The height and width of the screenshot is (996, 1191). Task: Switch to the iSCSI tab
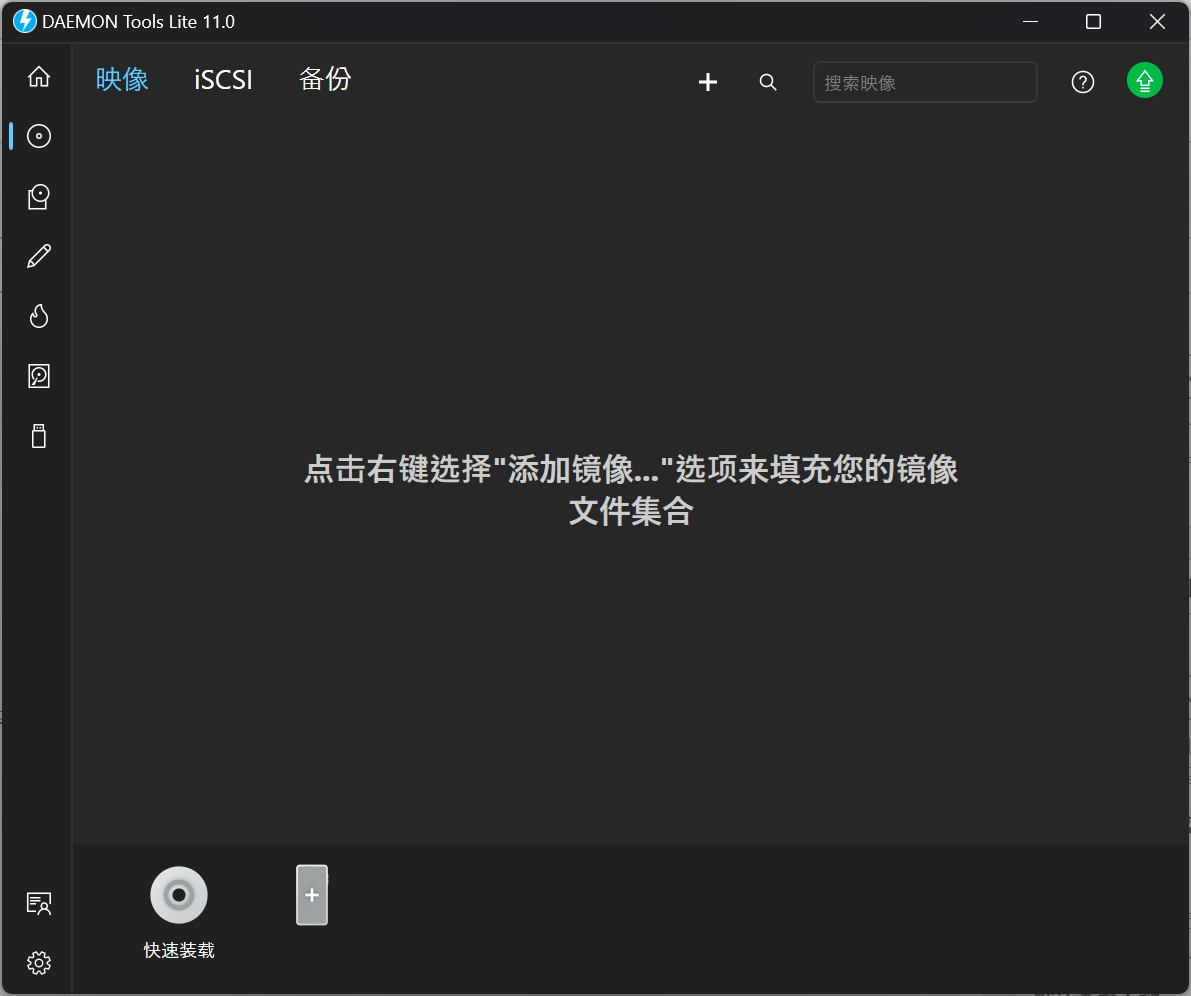tap(222, 79)
